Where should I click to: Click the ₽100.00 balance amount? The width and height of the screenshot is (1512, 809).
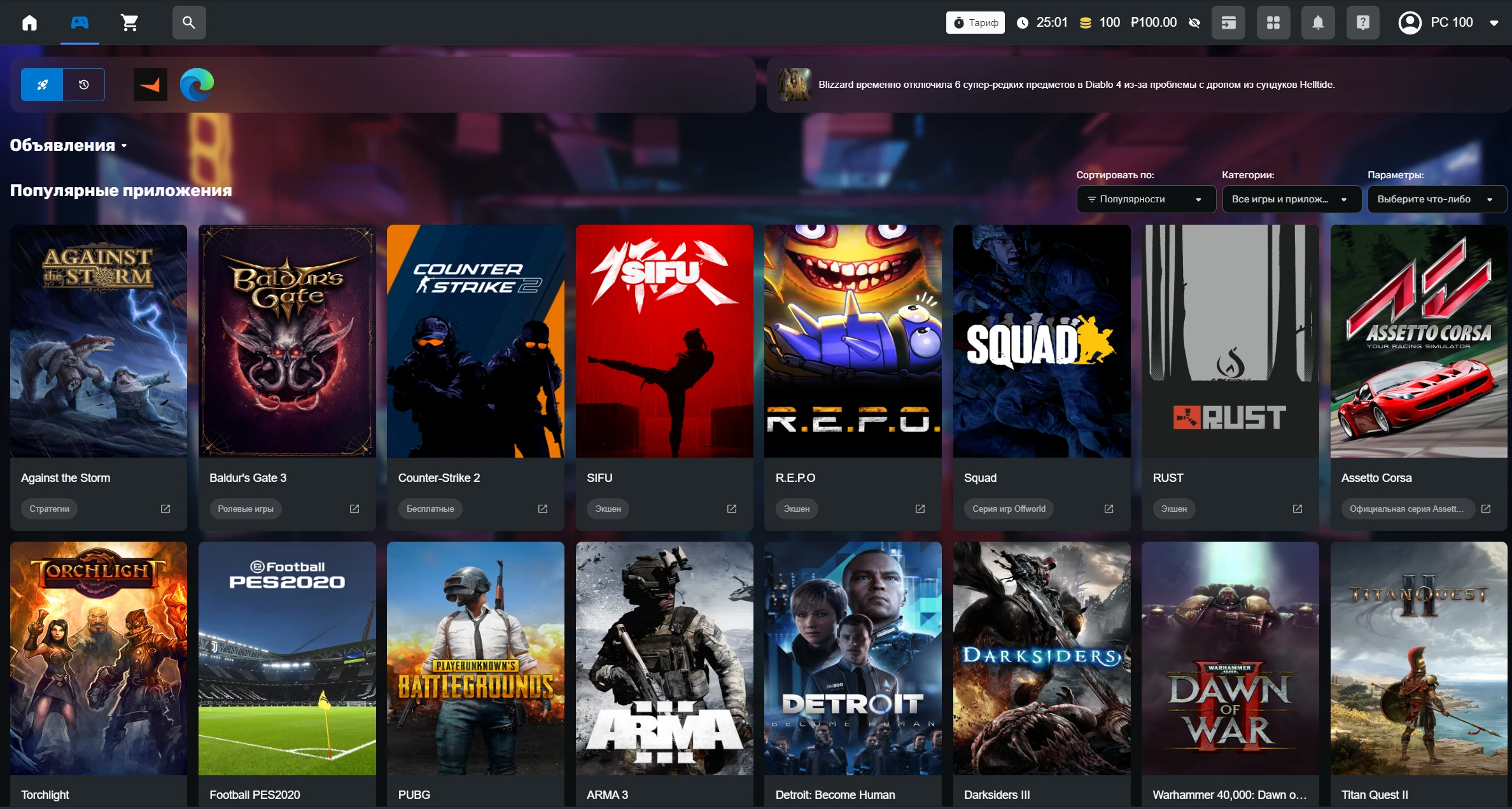pyautogui.click(x=1154, y=23)
